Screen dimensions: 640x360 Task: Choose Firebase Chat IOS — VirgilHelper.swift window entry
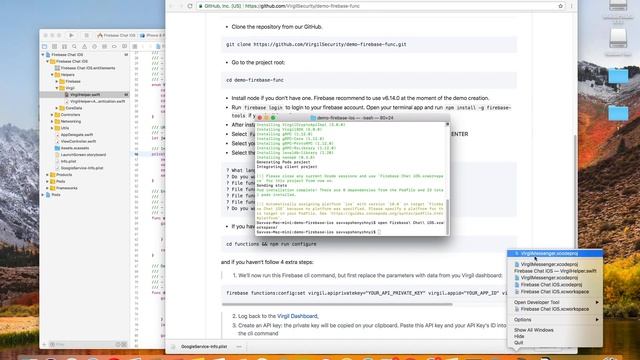555,271
